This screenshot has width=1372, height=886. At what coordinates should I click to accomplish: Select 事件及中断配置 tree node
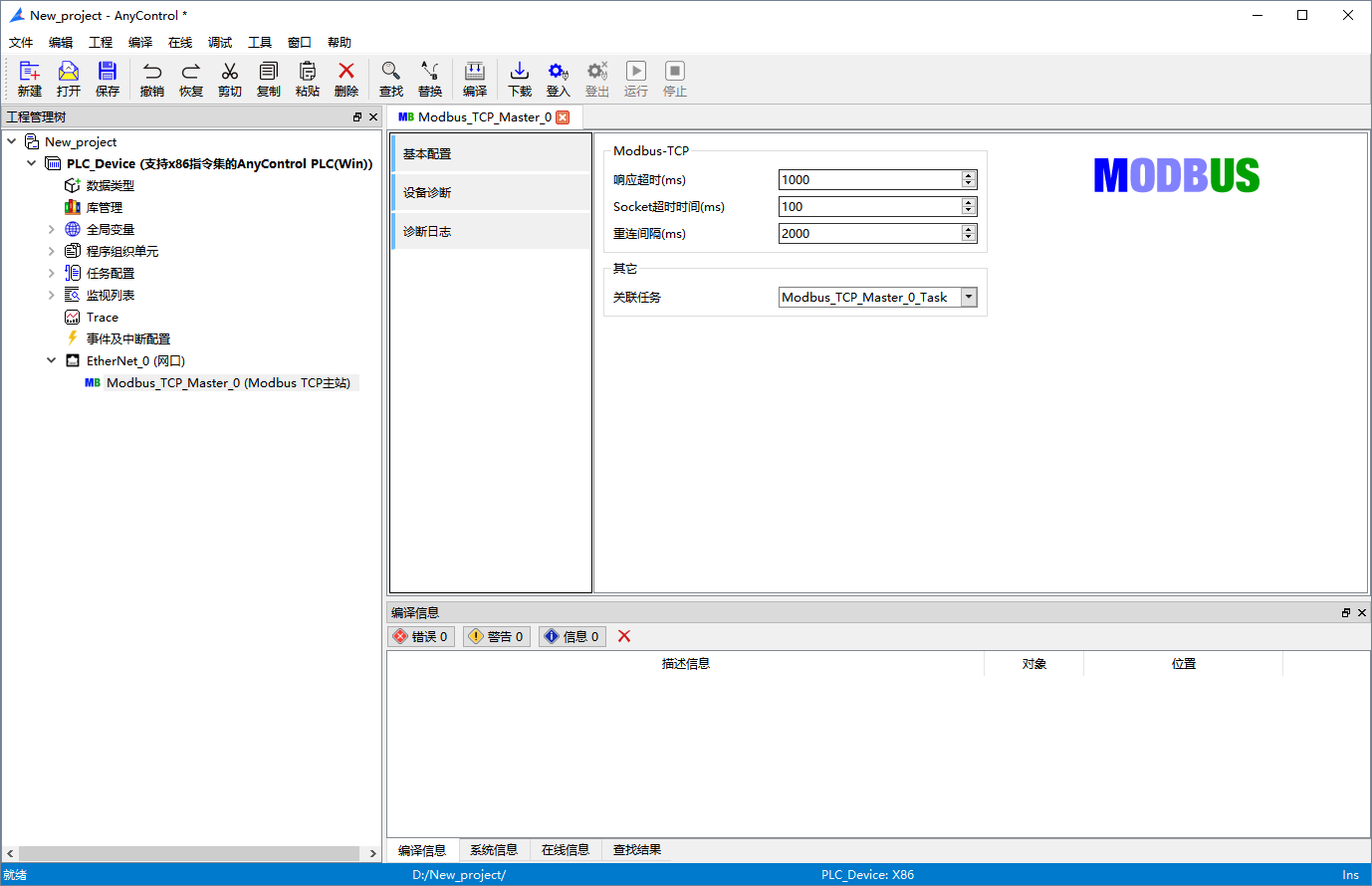click(x=128, y=338)
